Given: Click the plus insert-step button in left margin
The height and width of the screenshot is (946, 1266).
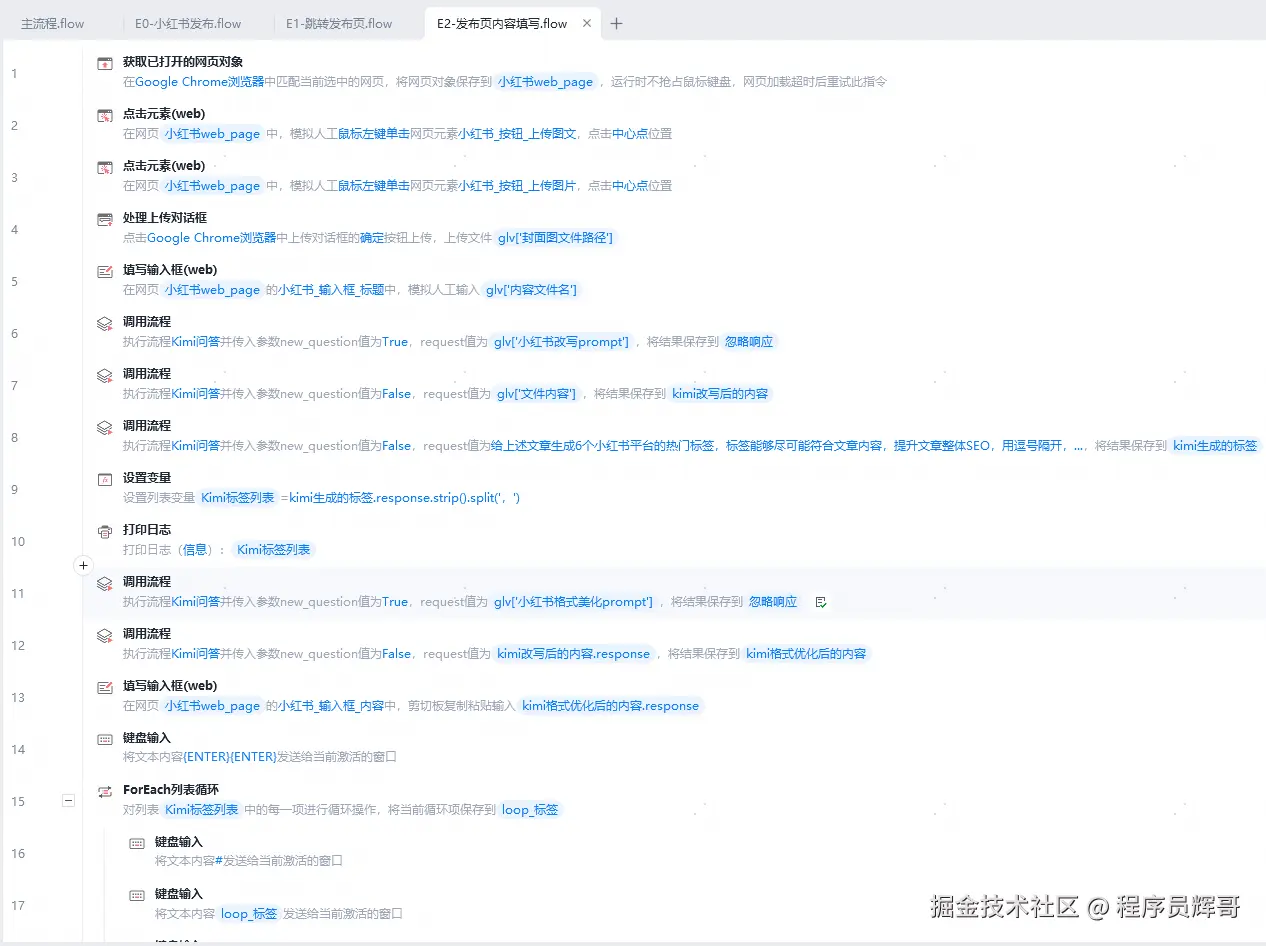Looking at the screenshot, I should click(83, 565).
